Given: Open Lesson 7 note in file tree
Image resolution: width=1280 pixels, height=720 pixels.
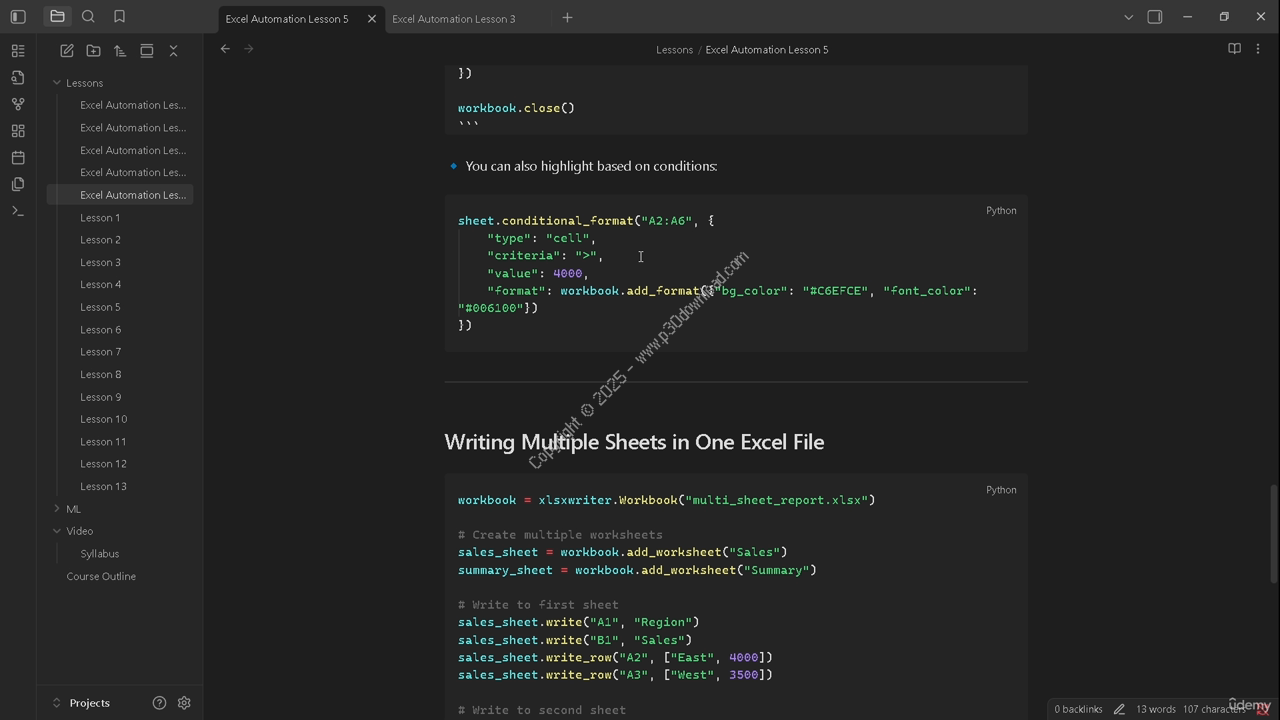Looking at the screenshot, I should click(100, 352).
